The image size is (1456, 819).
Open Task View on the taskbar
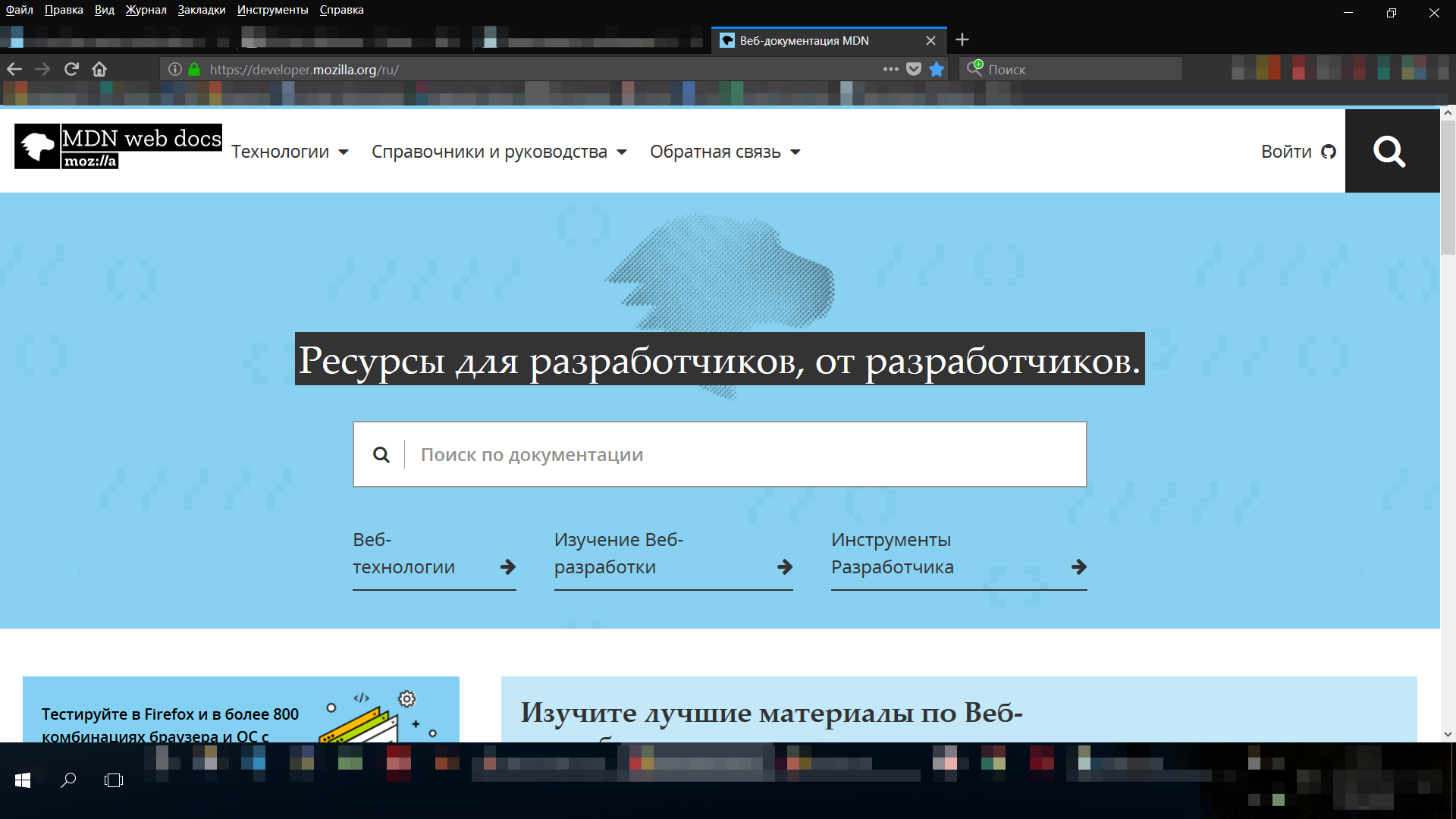[113, 780]
